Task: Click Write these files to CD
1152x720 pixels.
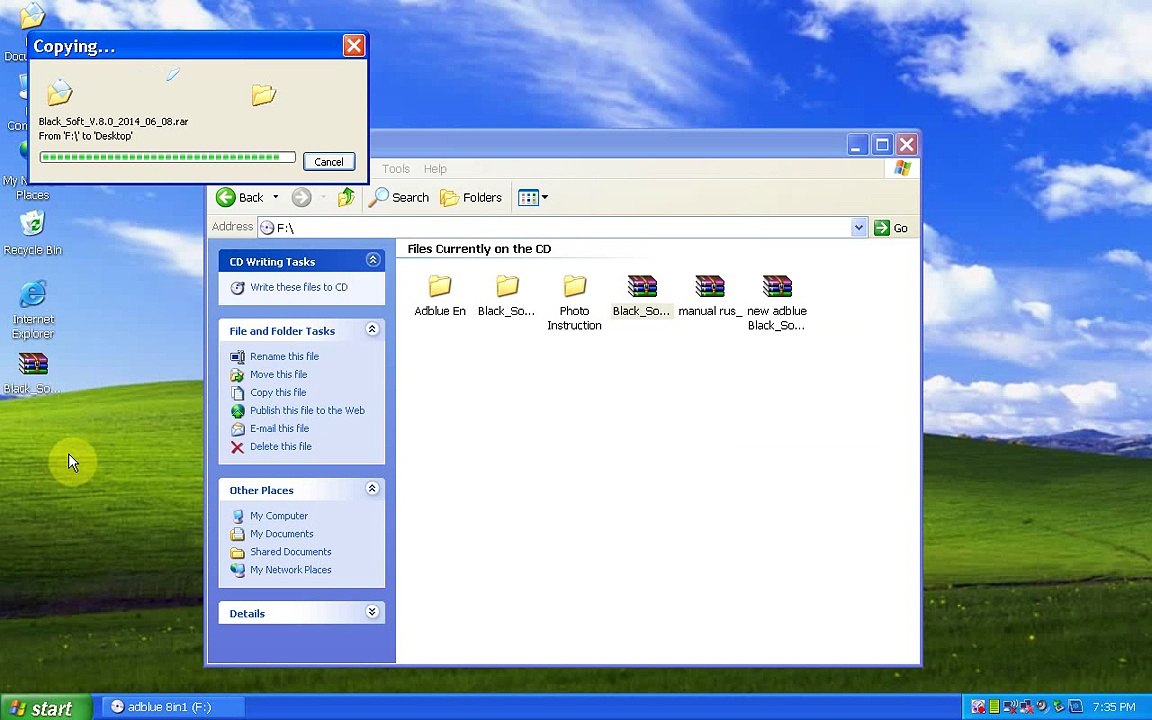Action: click(298, 287)
